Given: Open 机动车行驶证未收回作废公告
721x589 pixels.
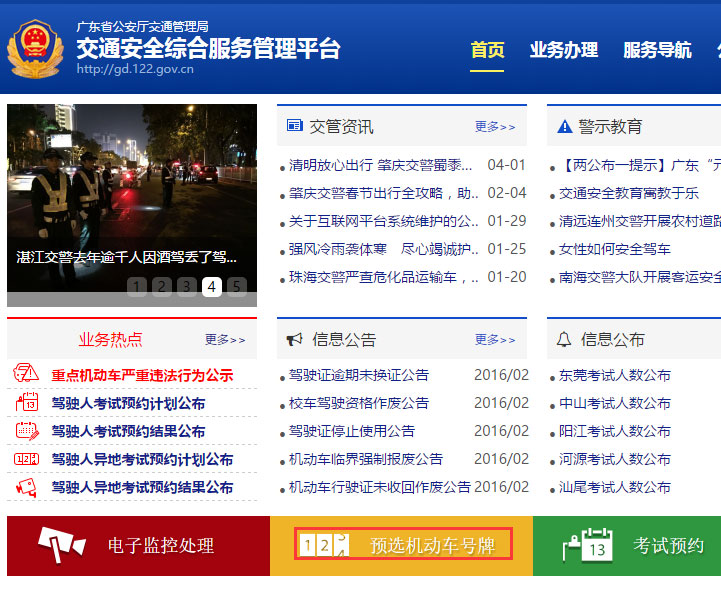Looking at the screenshot, I should click(x=380, y=487).
